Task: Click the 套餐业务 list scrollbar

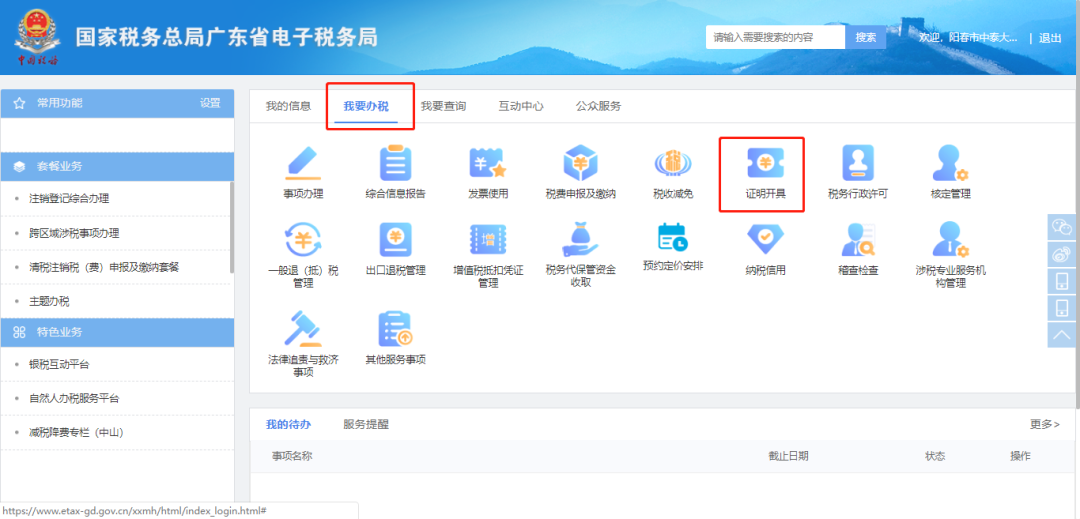Action: click(232, 227)
